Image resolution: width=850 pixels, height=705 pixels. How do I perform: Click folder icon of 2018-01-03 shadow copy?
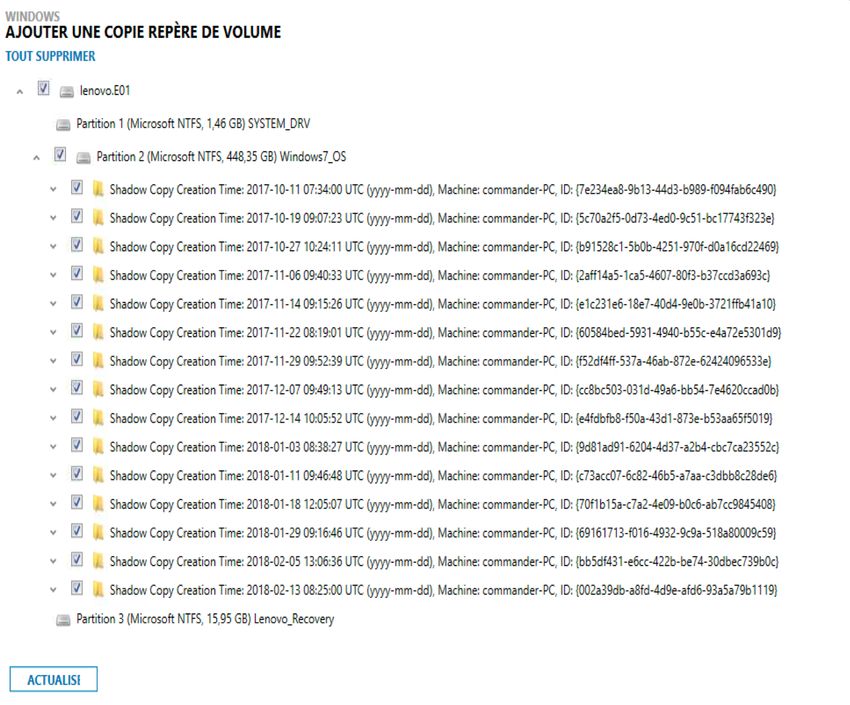[98, 447]
